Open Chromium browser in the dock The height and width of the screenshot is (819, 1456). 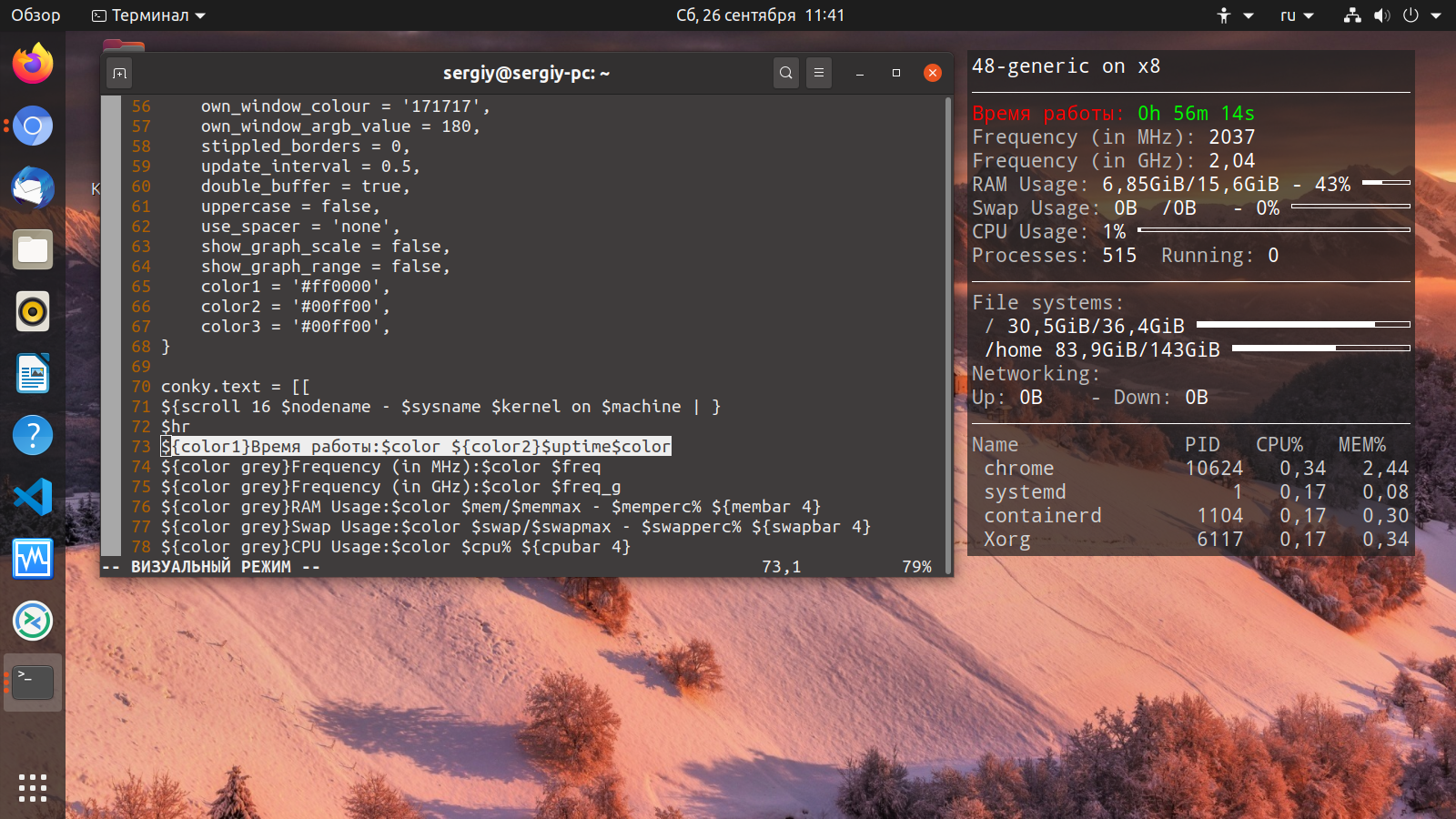coord(33,126)
